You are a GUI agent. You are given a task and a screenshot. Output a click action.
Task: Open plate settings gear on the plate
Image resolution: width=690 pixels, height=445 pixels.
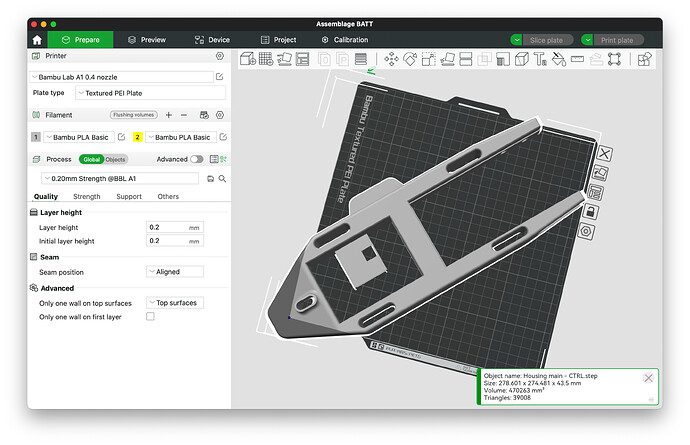pyautogui.click(x=586, y=231)
